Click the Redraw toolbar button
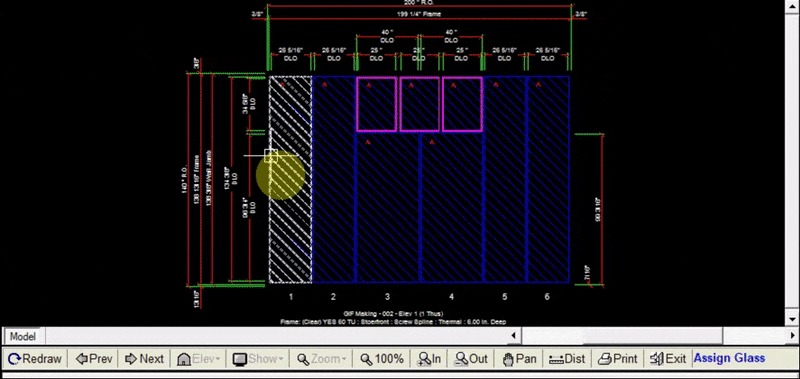 tap(35, 359)
